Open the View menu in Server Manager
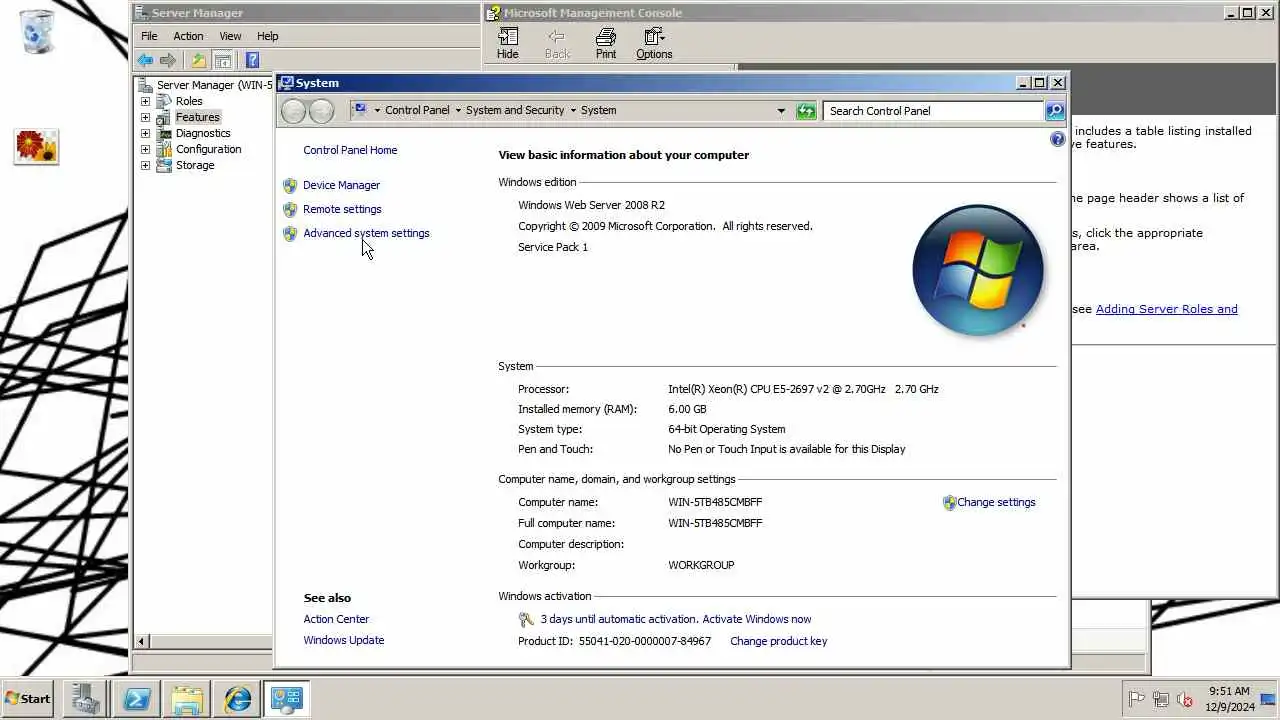 230,36
